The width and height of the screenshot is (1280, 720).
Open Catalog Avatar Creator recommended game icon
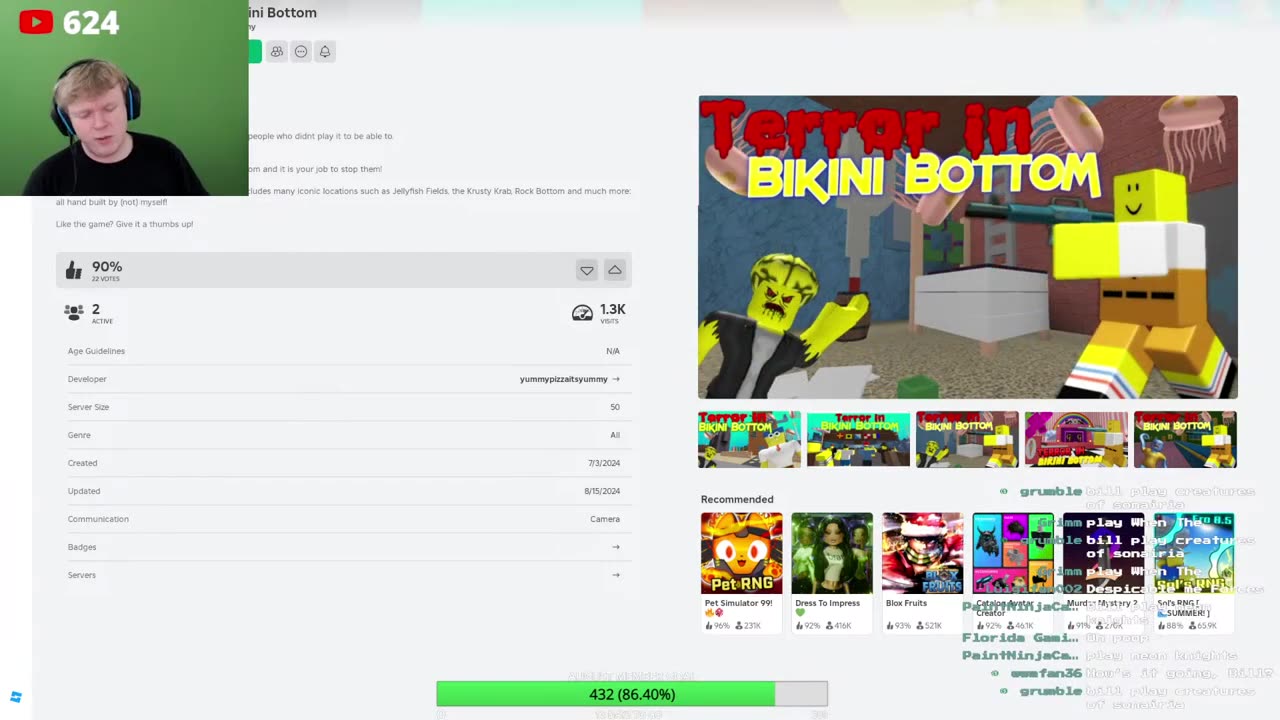click(1013, 553)
